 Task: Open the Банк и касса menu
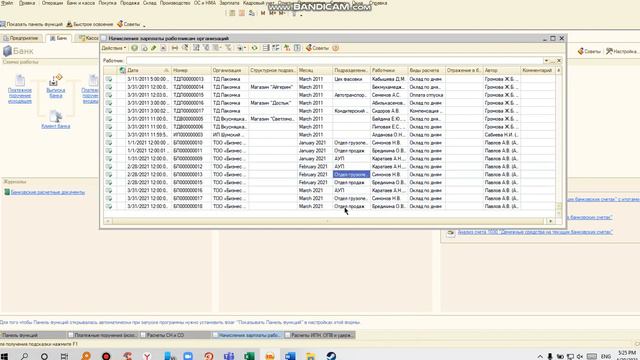81,3
